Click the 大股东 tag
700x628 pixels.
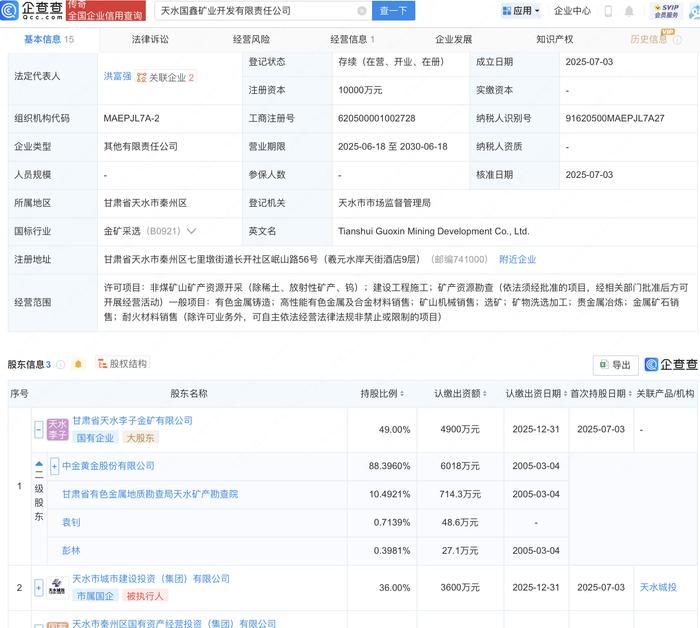140,438
